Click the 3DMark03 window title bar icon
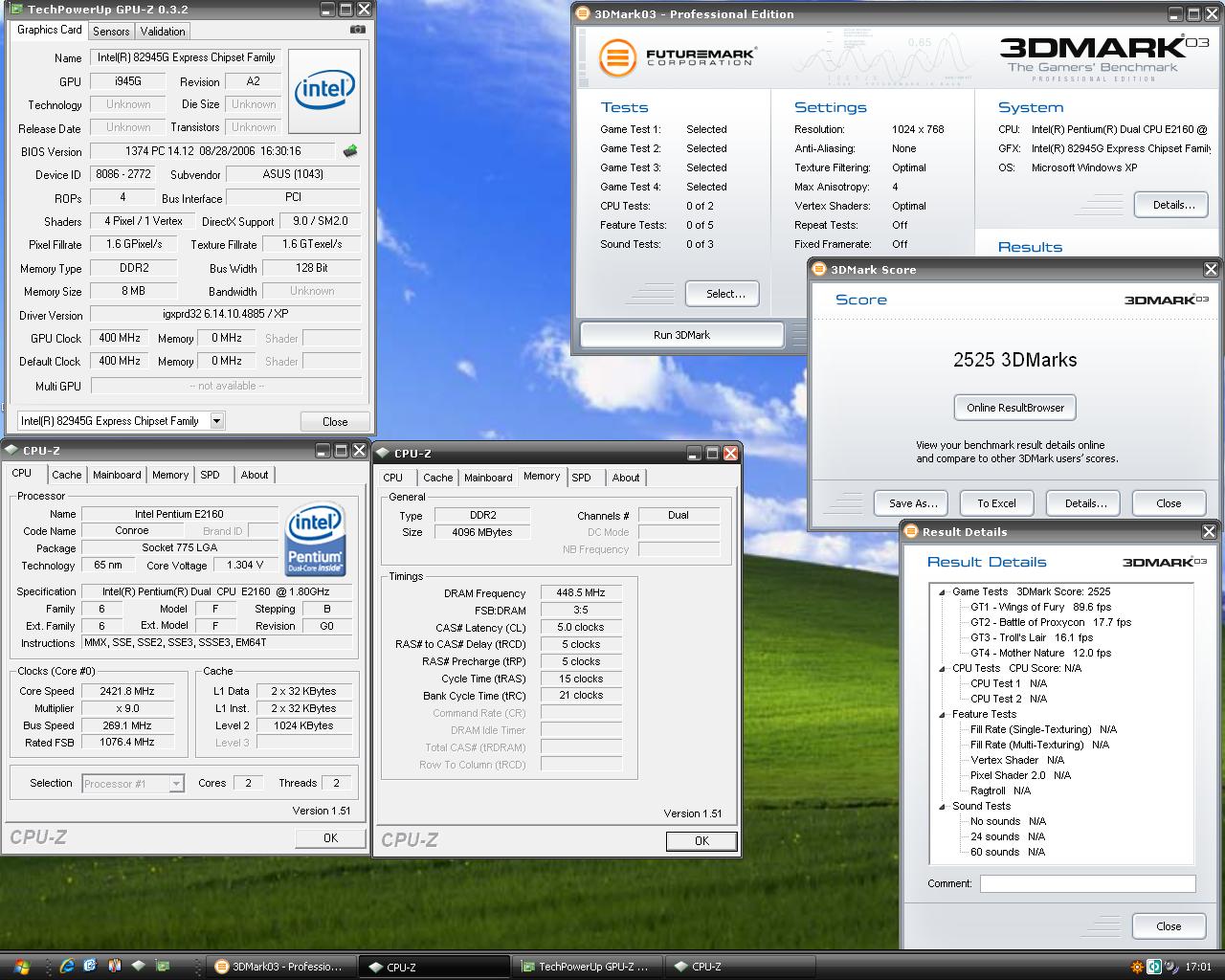 pyautogui.click(x=583, y=13)
